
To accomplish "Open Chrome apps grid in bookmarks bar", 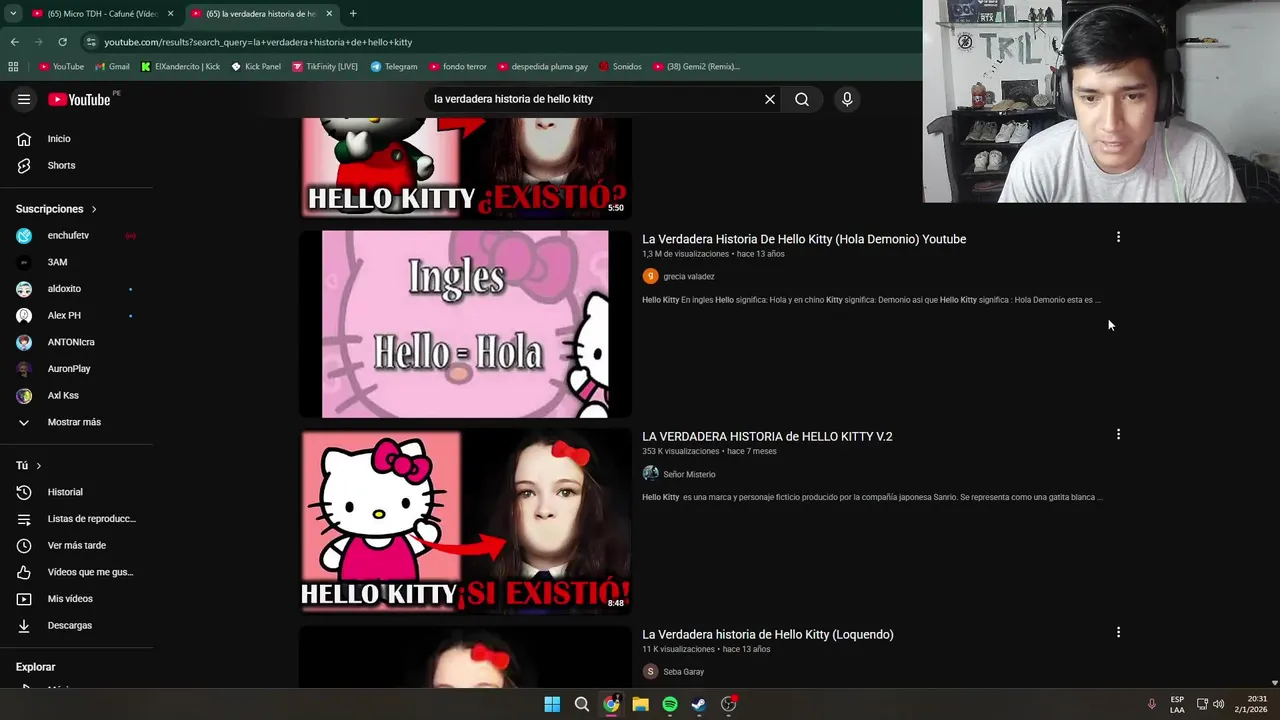I will pos(13,66).
